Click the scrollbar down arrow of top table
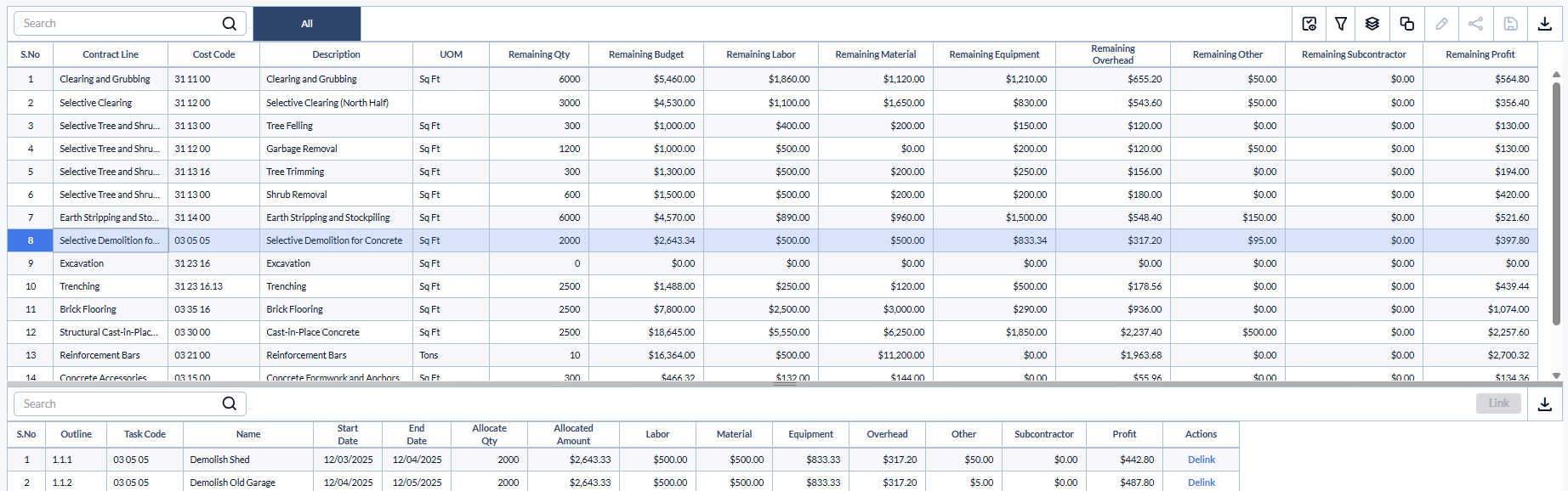The width and height of the screenshot is (1568, 491). click(1556, 375)
